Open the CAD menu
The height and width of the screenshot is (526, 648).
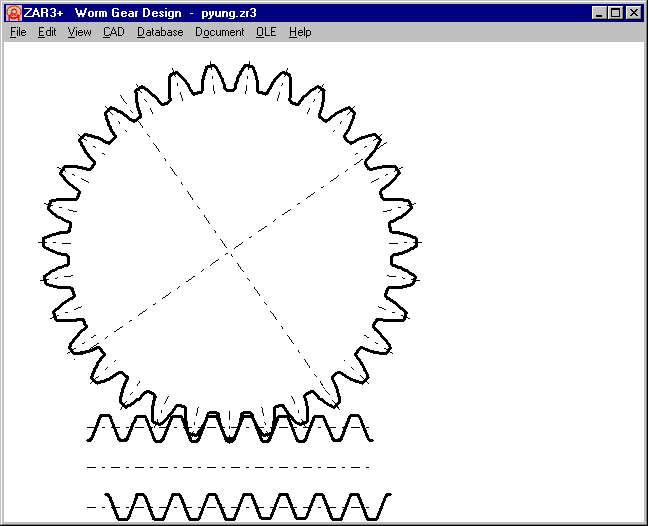pyautogui.click(x=114, y=32)
